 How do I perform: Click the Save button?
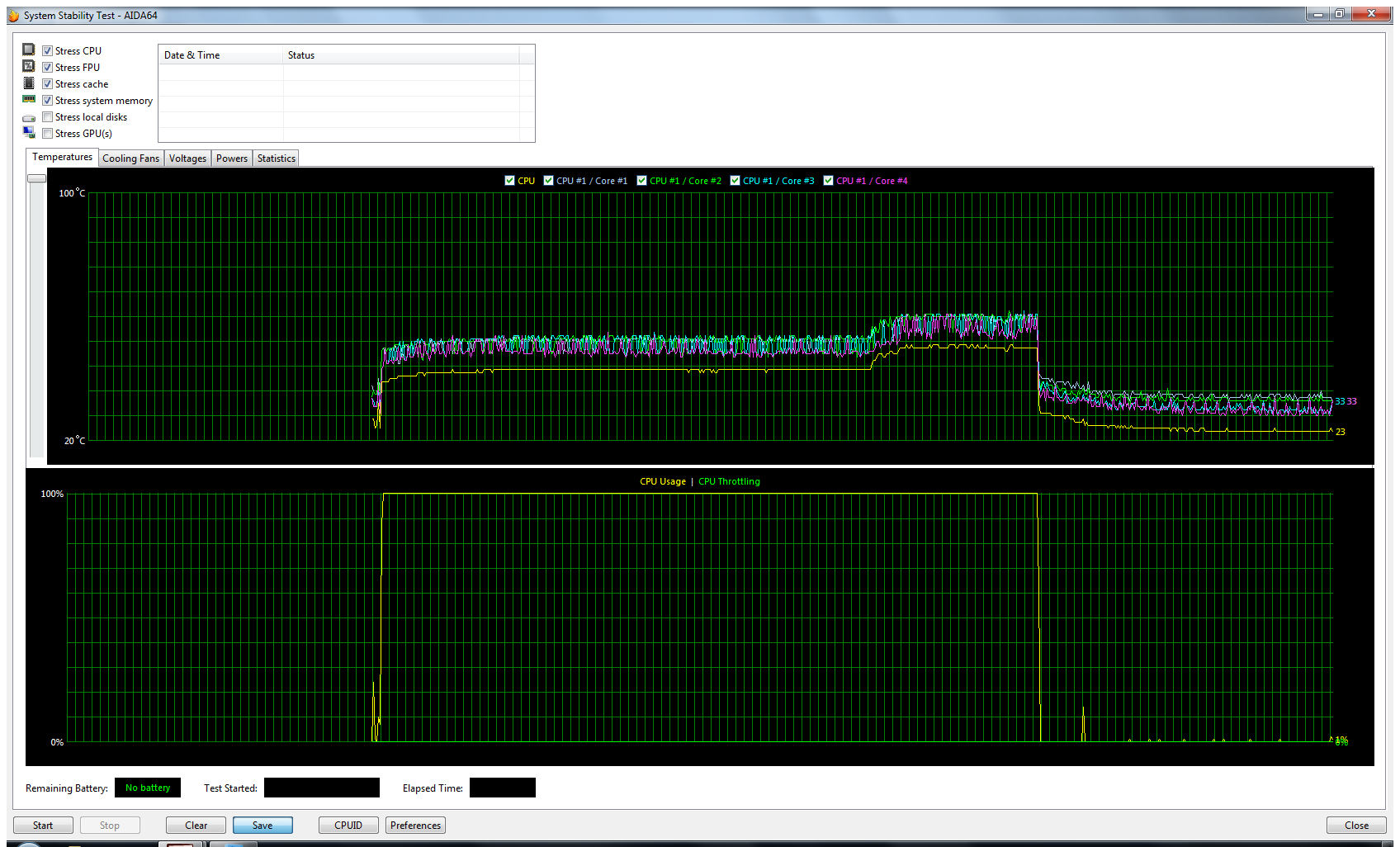(262, 826)
